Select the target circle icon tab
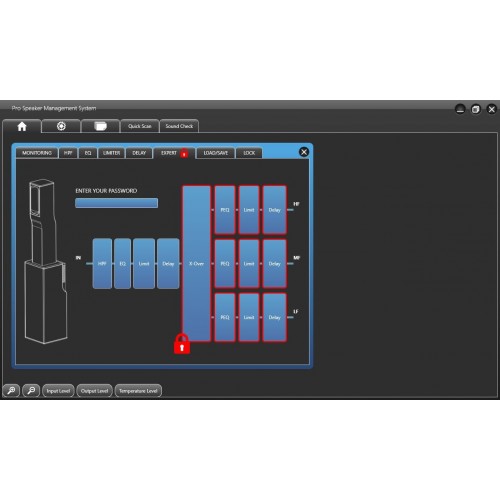 click(61, 126)
